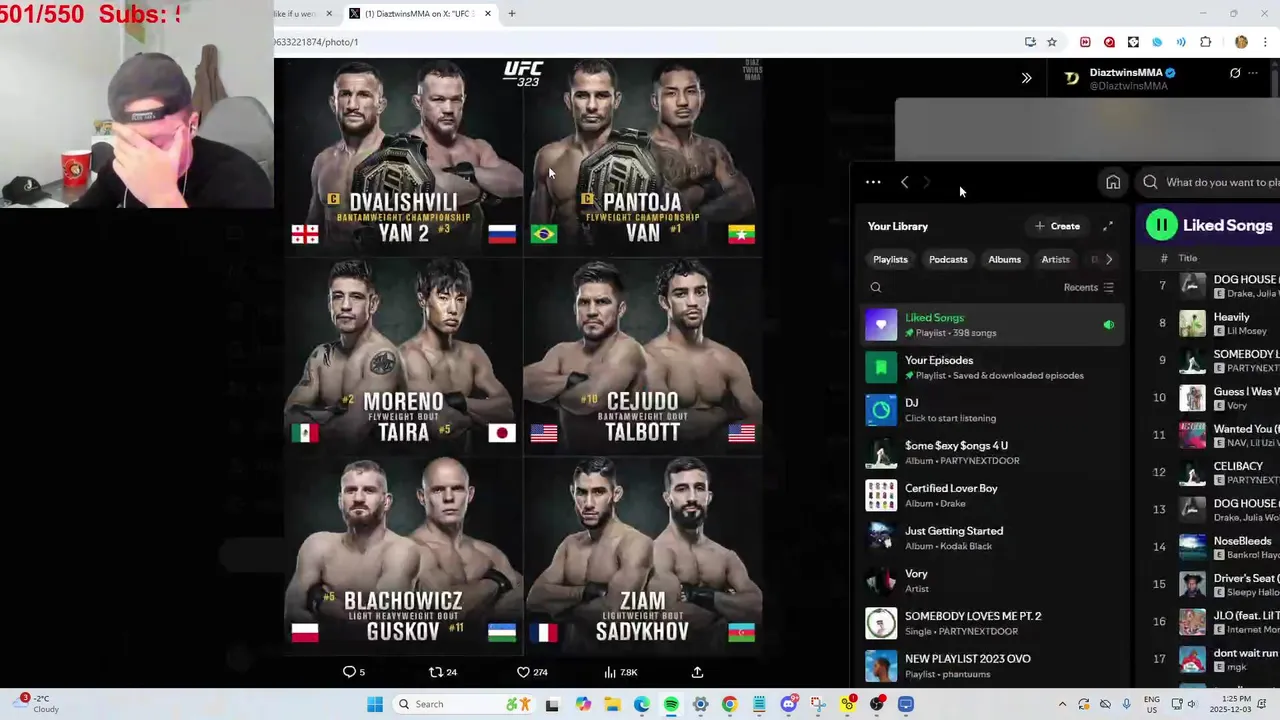Screen dimensions: 1280x720
Task: Repost the tweet with 24 reposts
Action: 442,672
